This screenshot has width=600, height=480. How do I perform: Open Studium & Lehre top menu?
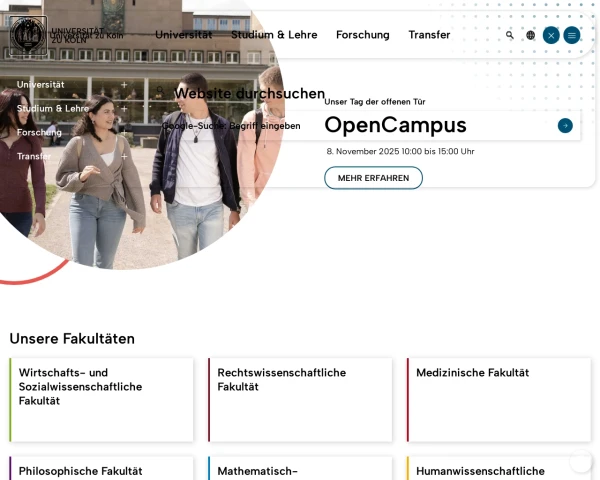click(x=274, y=35)
